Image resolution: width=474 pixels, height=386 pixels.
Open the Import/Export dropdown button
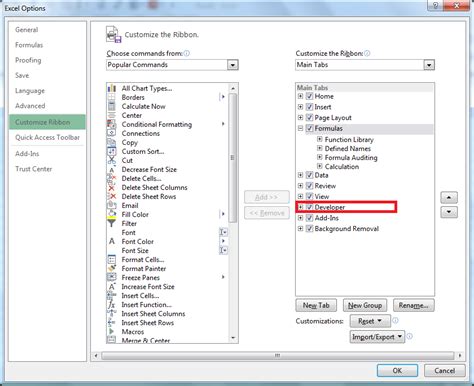click(x=377, y=337)
